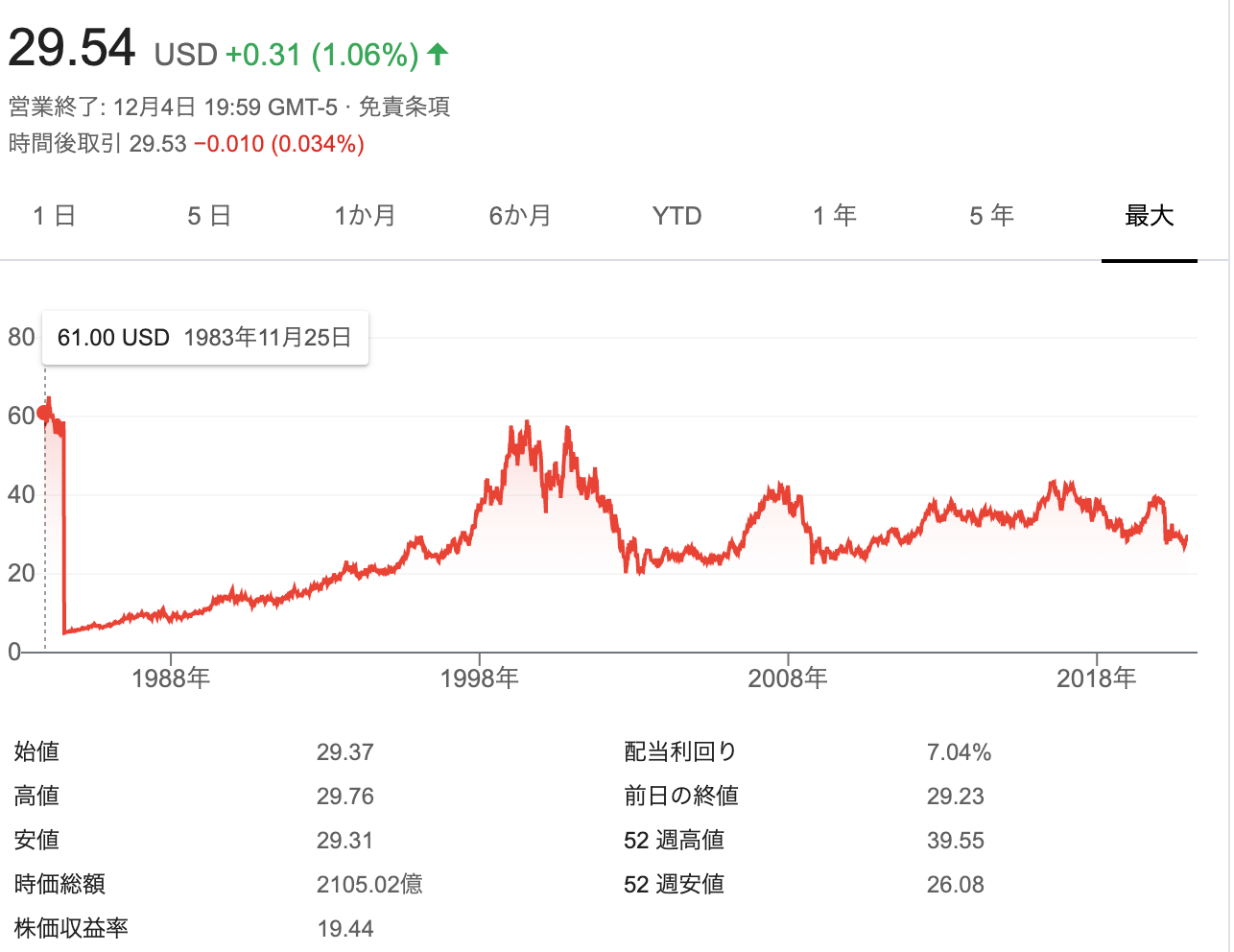Click the 1988年 label on the time axis
Screen dimensions: 1234x952
(x=171, y=678)
